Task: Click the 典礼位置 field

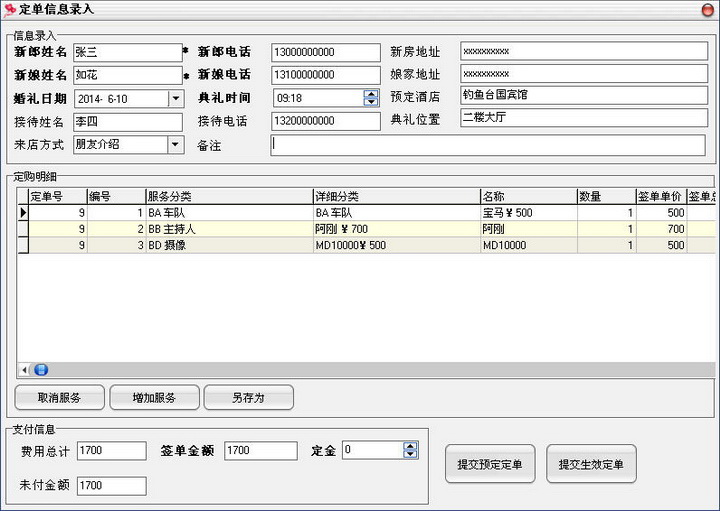Action: (584, 118)
